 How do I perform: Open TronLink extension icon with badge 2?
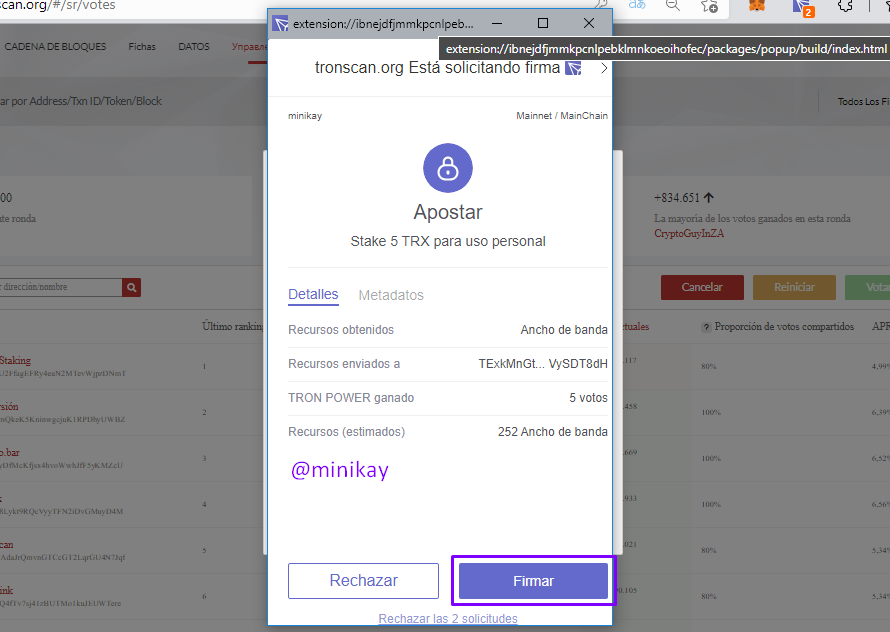pos(801,7)
